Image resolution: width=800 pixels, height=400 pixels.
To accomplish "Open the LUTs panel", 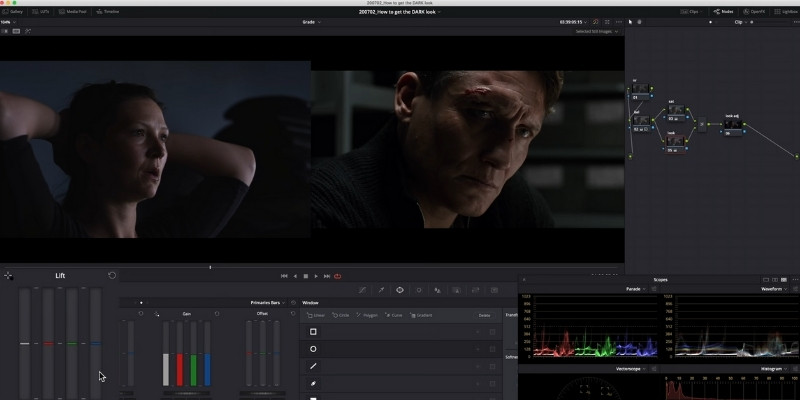I will click(x=41, y=11).
